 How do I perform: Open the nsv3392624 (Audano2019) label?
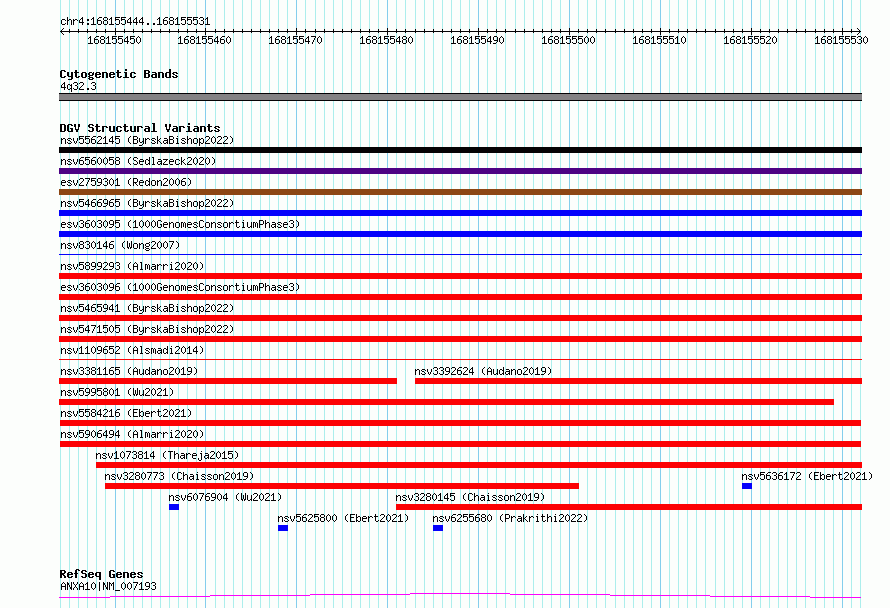click(483, 371)
